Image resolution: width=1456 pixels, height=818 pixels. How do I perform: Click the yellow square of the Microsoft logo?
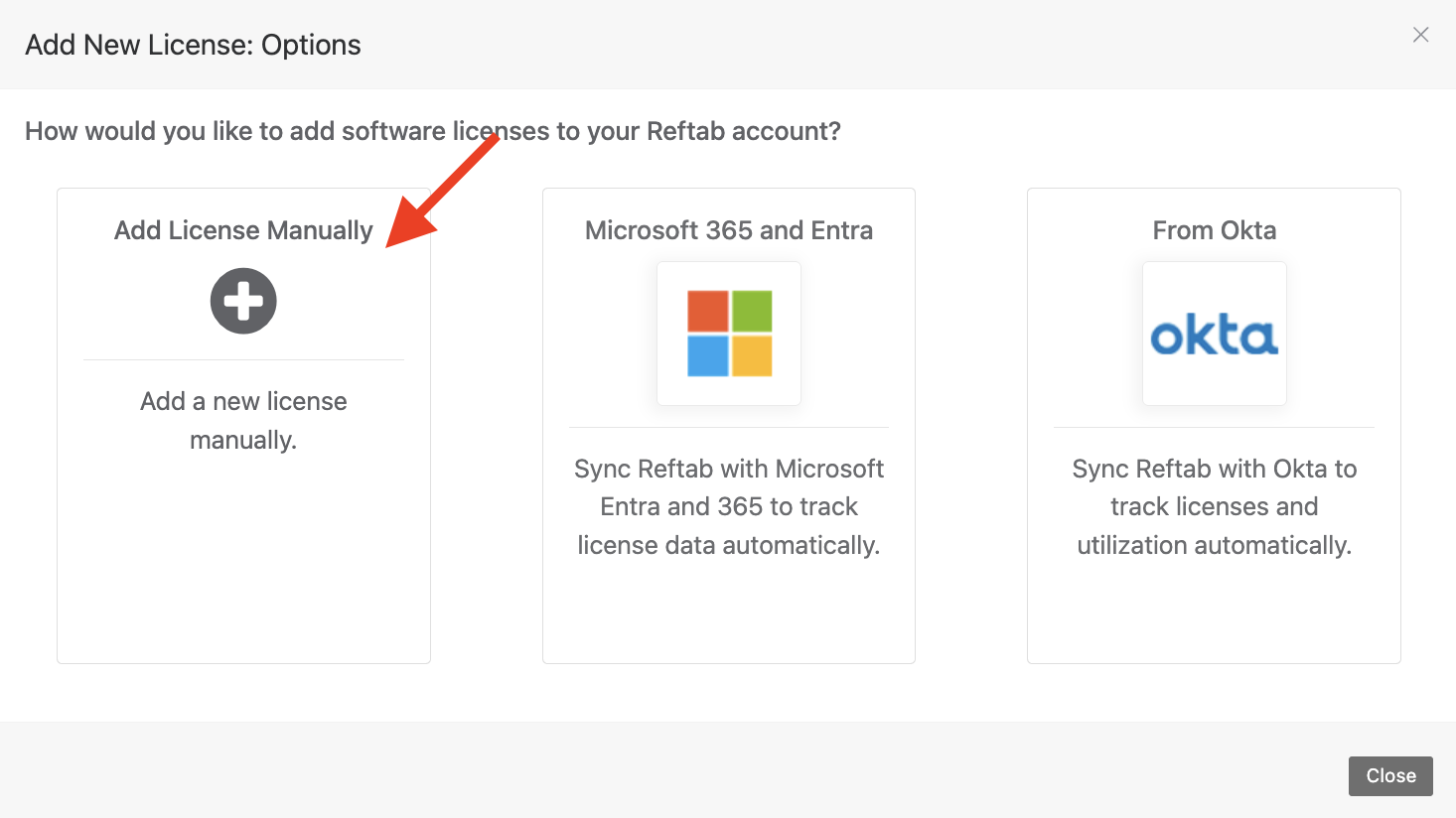[x=752, y=355]
